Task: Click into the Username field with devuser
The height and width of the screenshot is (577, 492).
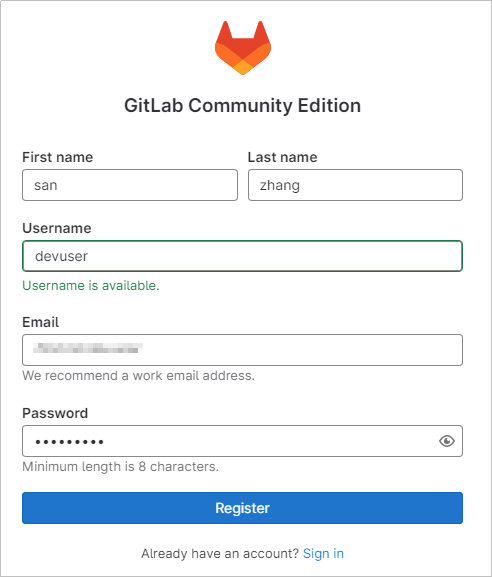Action: coord(243,256)
